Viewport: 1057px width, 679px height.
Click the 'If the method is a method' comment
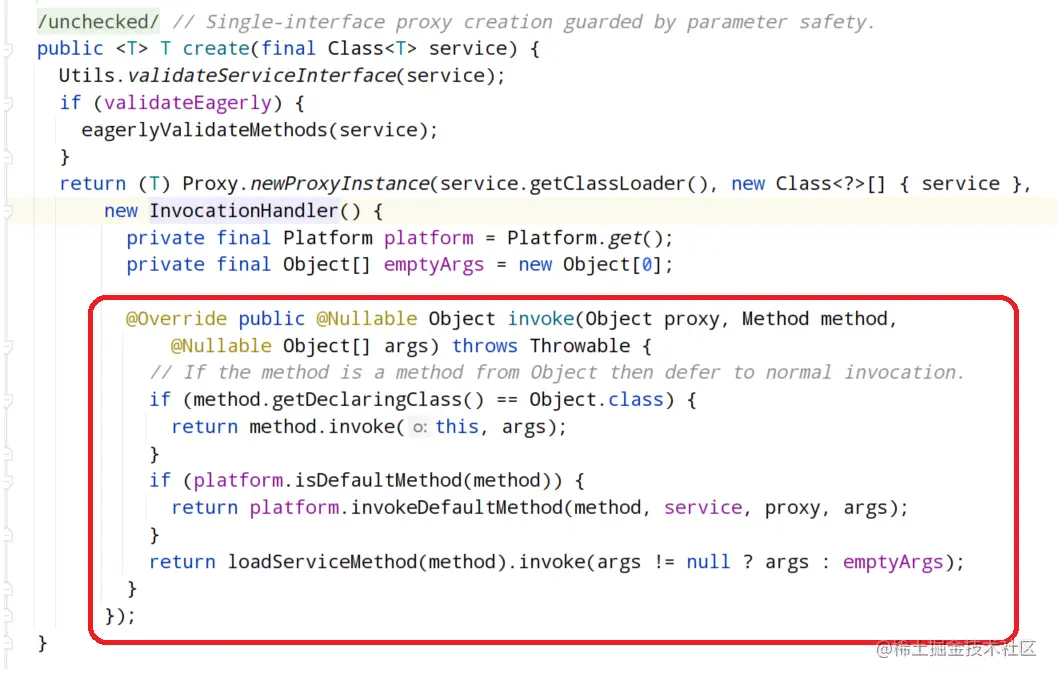click(x=556, y=372)
